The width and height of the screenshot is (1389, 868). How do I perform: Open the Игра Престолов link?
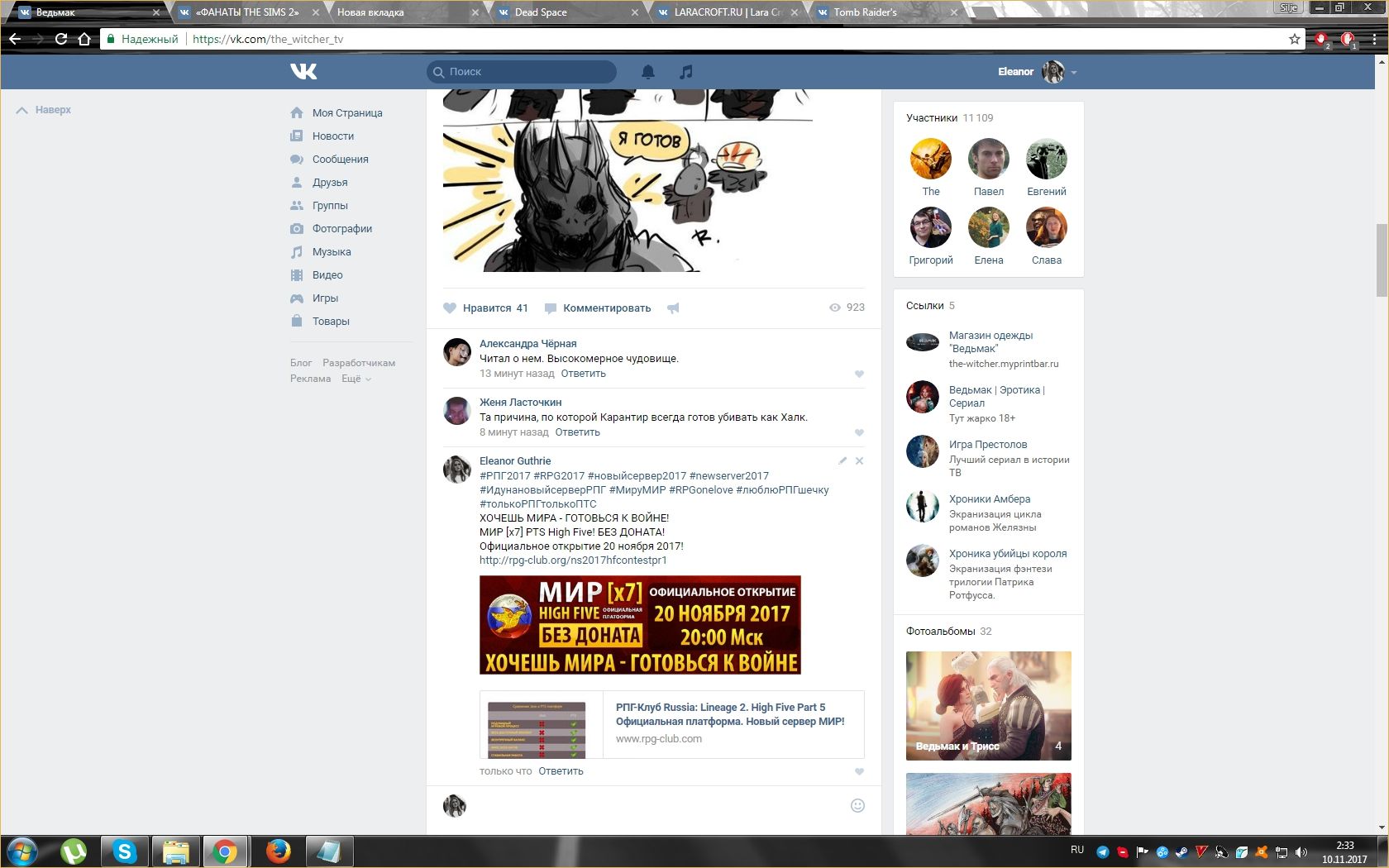pyautogui.click(x=988, y=445)
